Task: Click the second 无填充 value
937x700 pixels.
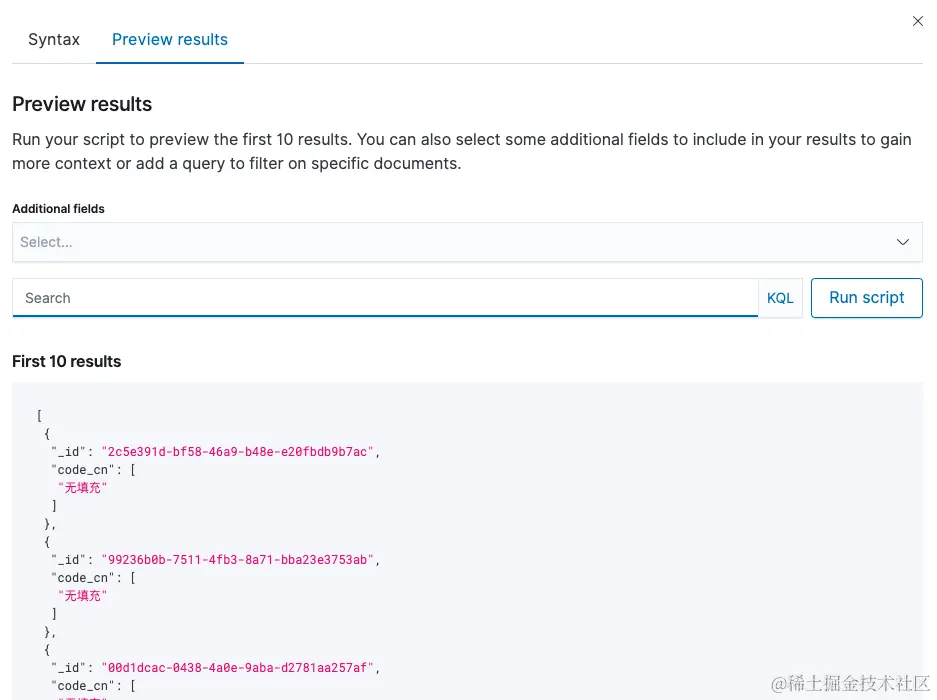Action: click(83, 596)
